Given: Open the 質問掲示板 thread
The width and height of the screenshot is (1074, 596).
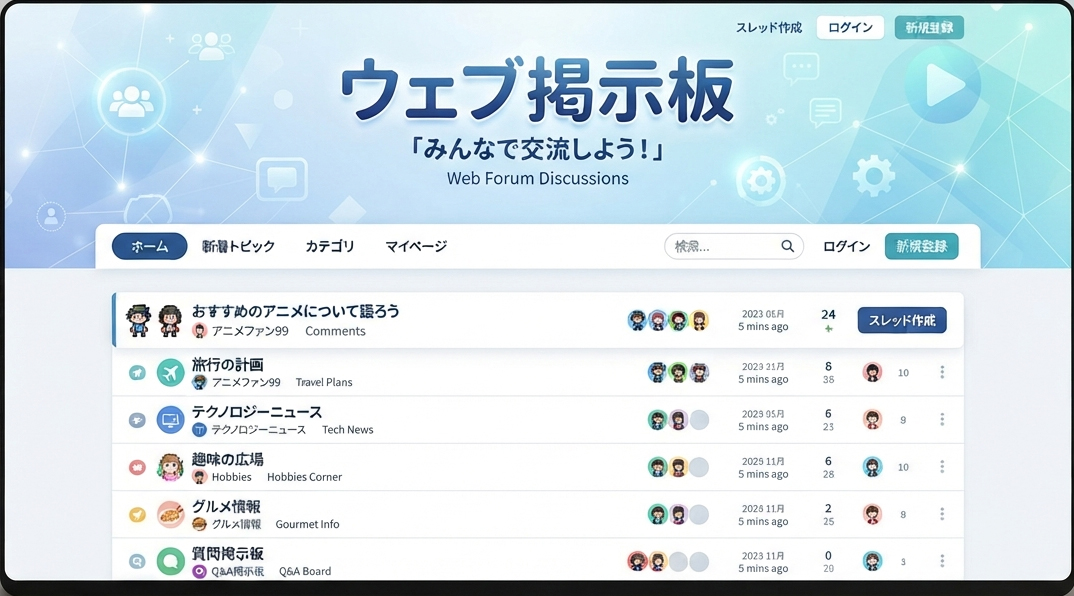Looking at the screenshot, I should click(x=227, y=554).
